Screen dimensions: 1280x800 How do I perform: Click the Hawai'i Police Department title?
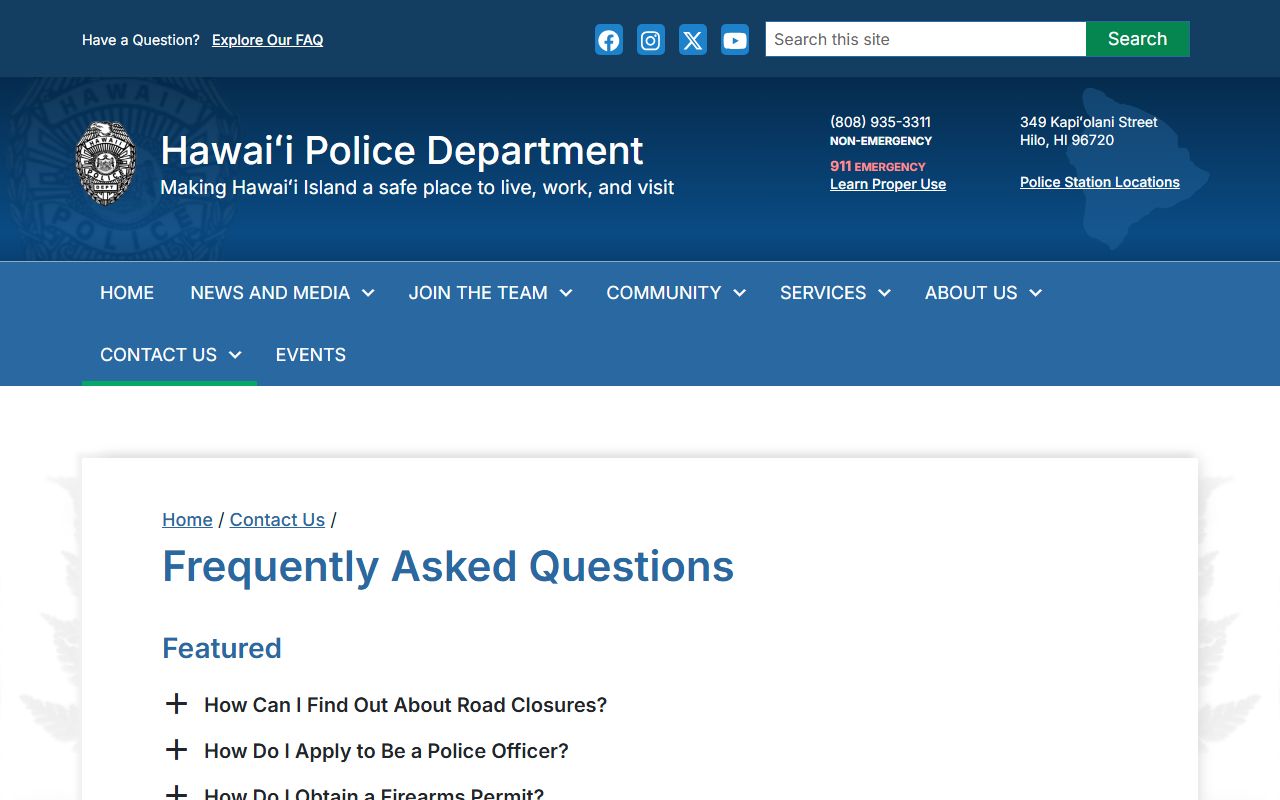pos(402,151)
